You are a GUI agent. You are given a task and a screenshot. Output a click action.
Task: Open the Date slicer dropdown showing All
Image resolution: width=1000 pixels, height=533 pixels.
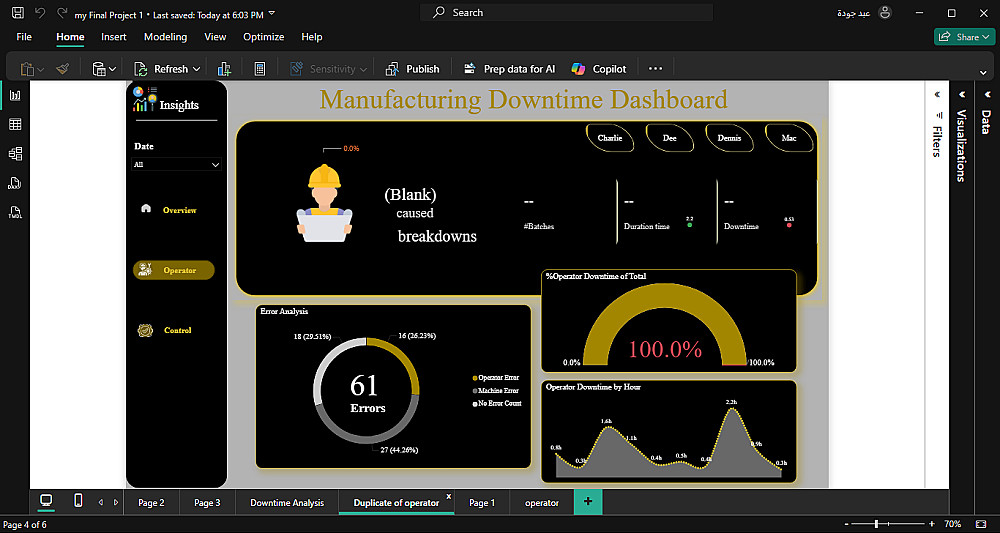click(x=177, y=164)
